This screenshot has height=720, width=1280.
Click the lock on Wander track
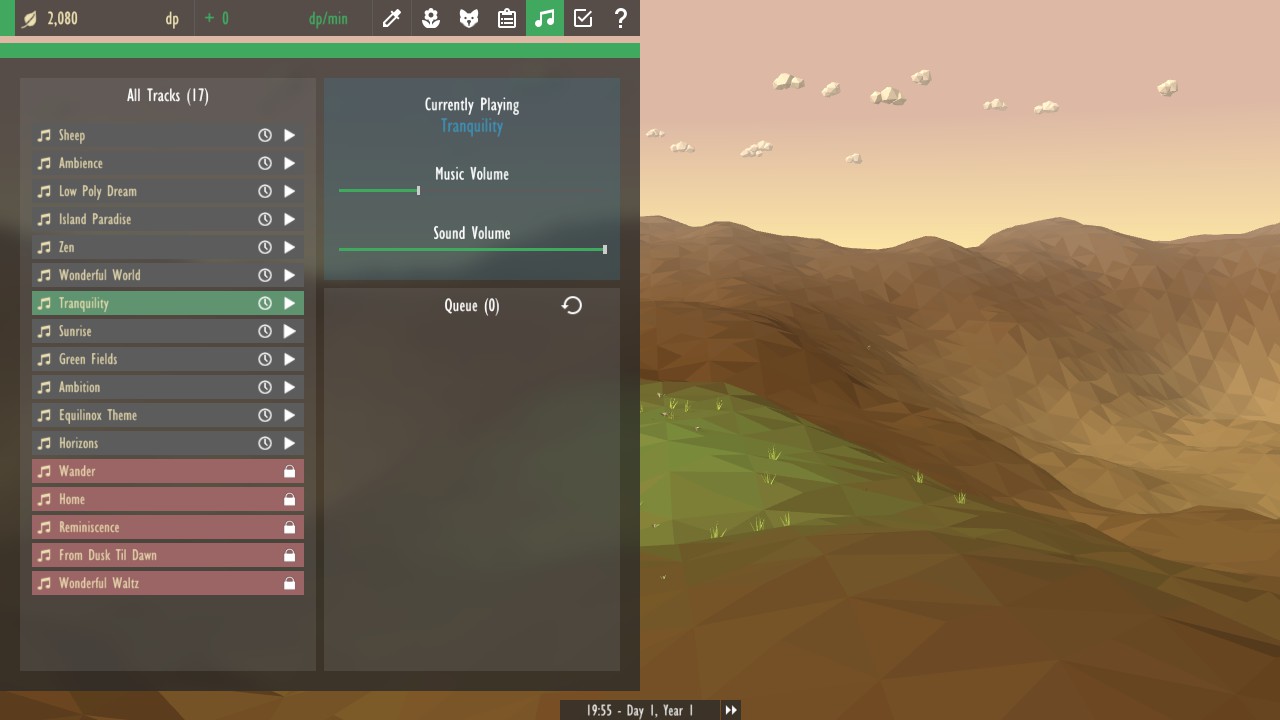click(289, 471)
